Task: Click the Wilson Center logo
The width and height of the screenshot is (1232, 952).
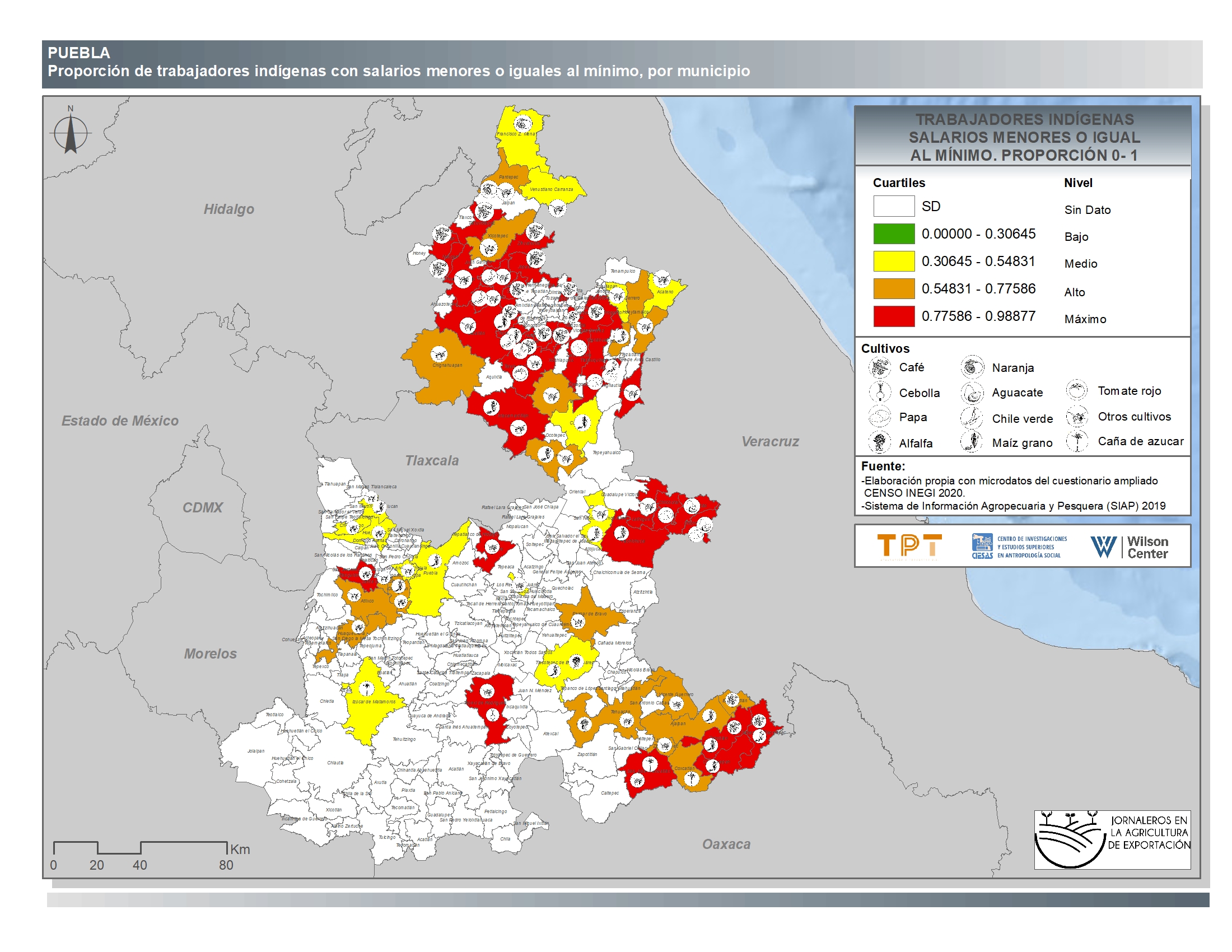Action: pyautogui.click(x=1130, y=547)
